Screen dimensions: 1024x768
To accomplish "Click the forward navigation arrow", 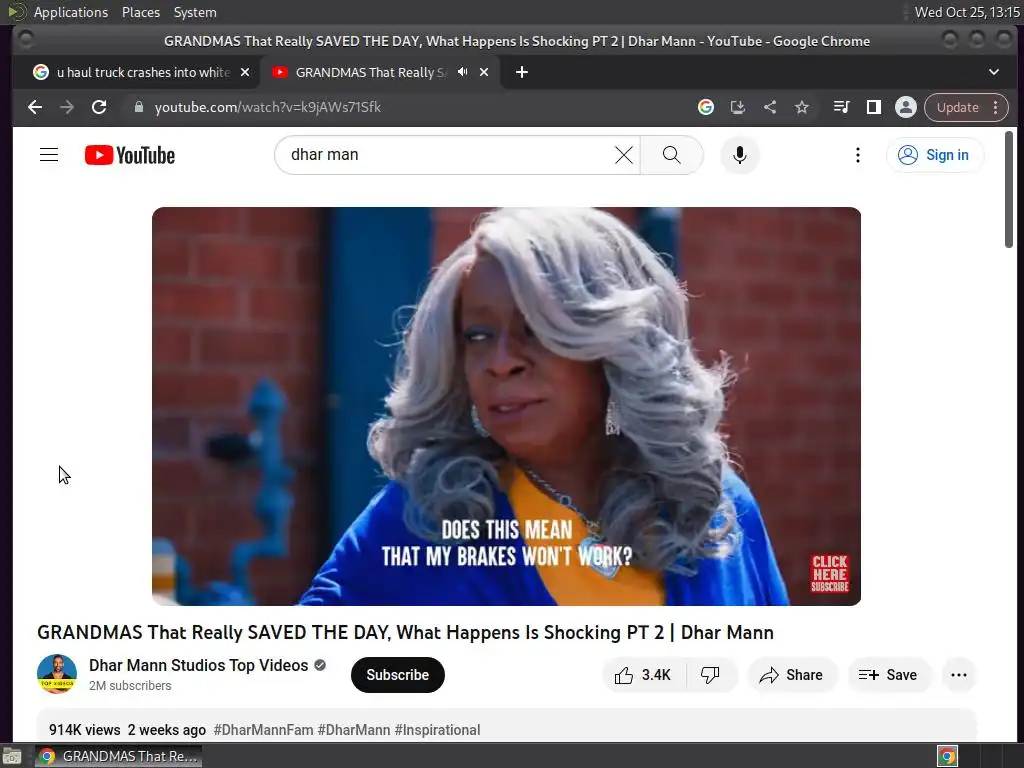I will pyautogui.click(x=67, y=107).
